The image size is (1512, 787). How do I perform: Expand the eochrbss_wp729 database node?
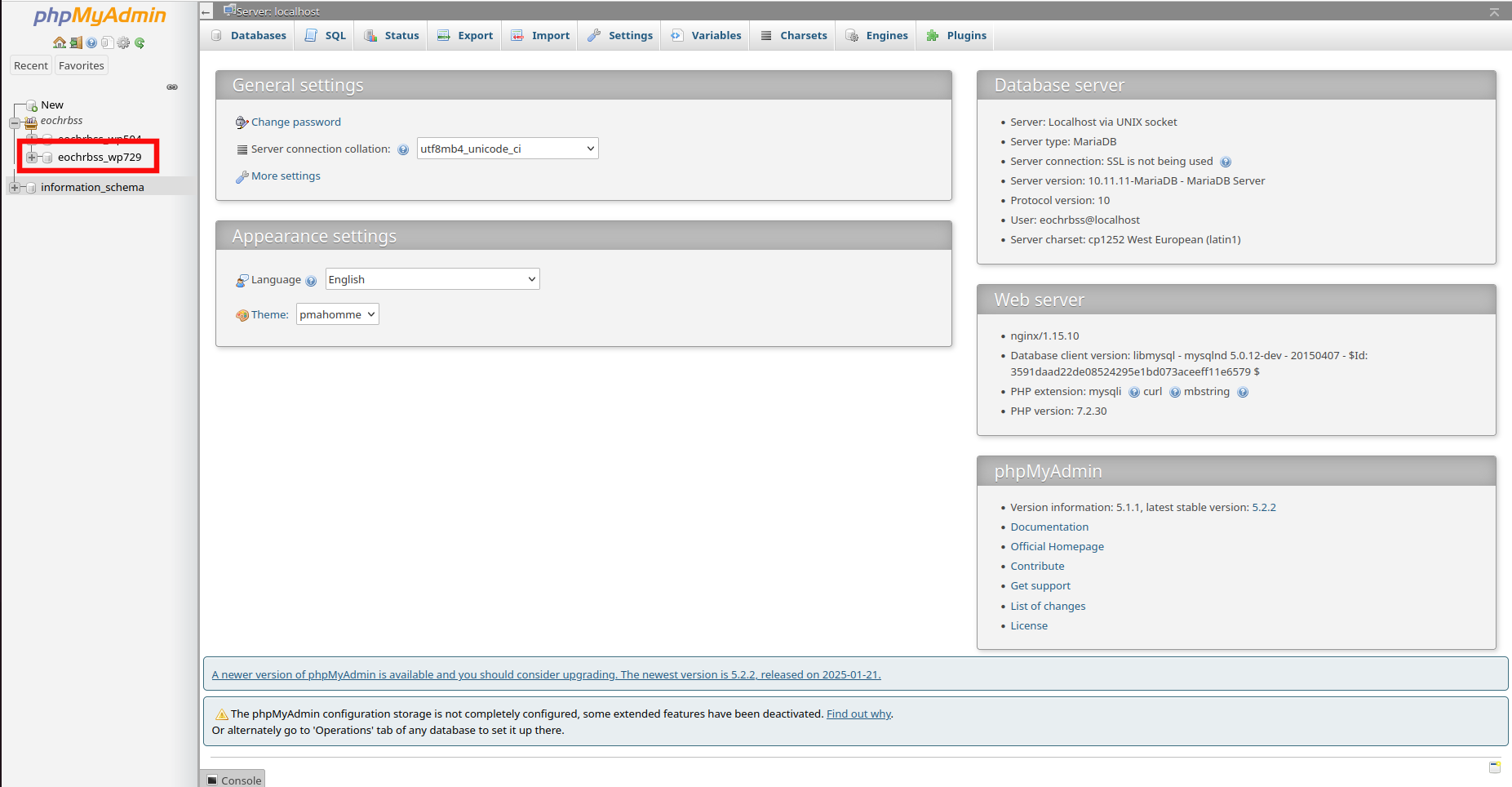(x=31, y=158)
